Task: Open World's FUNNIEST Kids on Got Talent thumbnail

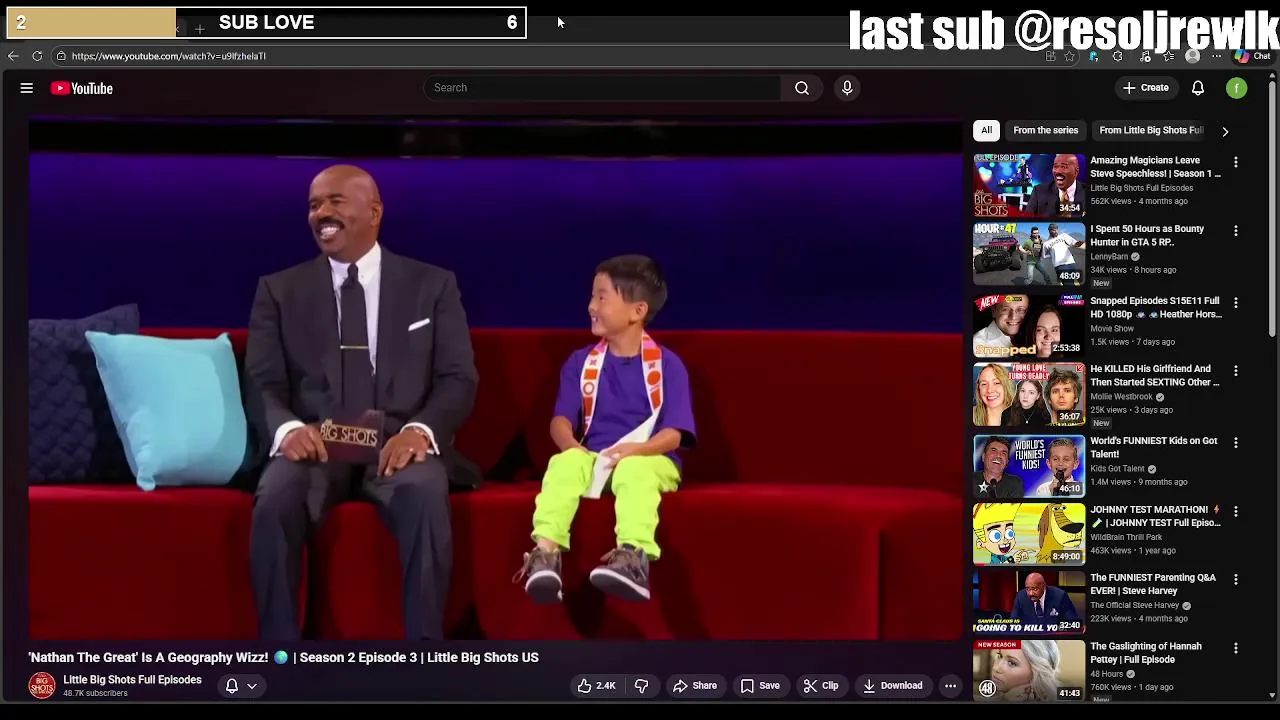Action: (1029, 466)
